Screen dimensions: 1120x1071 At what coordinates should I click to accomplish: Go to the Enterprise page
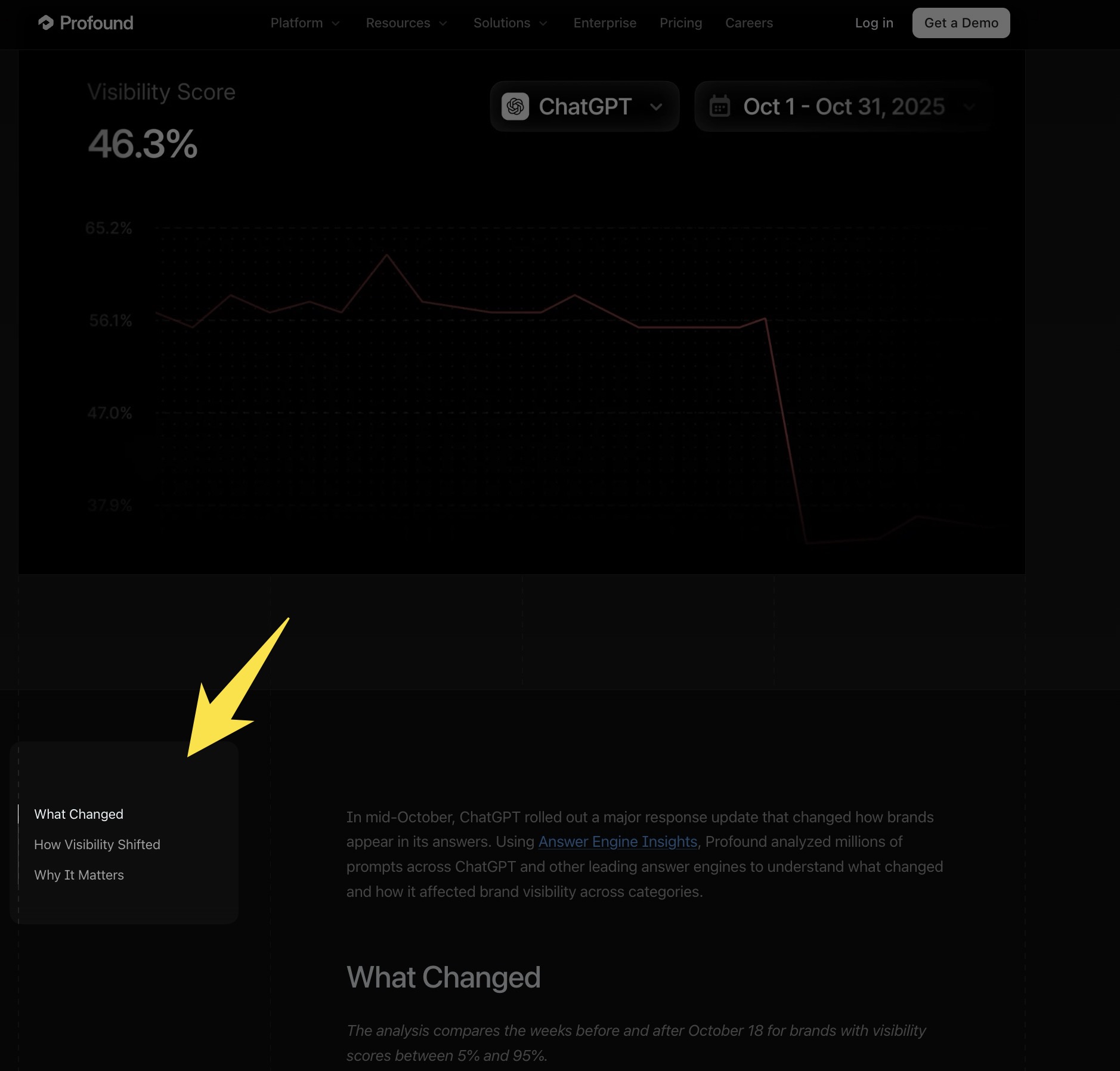(605, 23)
